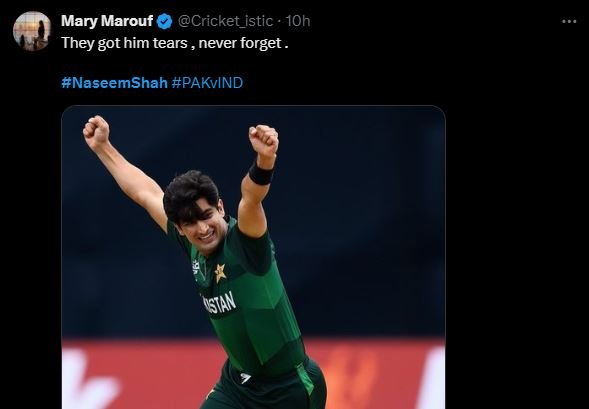The height and width of the screenshot is (409, 589).
Task: Click the tweet text 'They got him tears'
Action: coord(124,43)
